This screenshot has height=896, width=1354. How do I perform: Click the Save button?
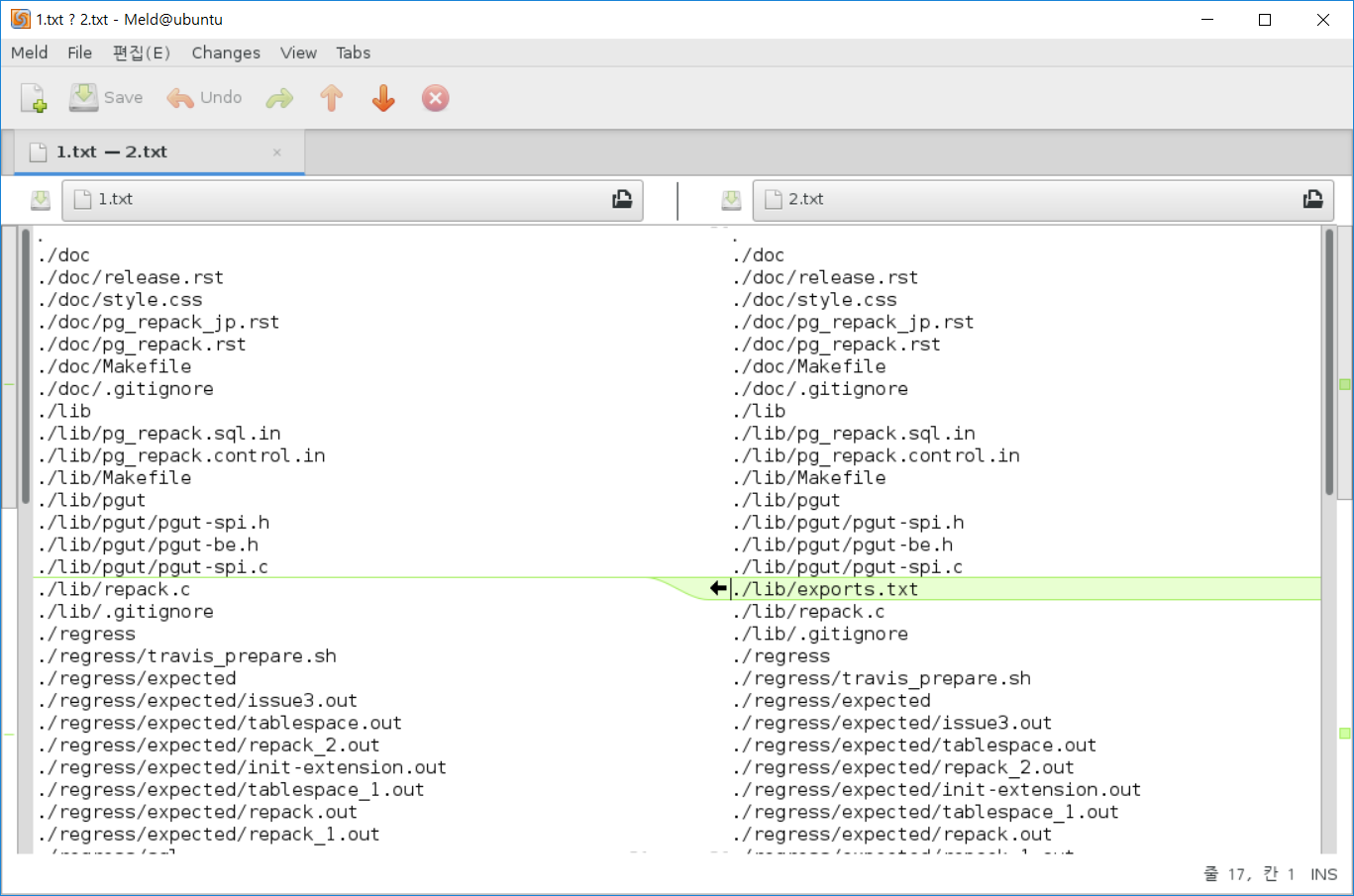point(105,97)
